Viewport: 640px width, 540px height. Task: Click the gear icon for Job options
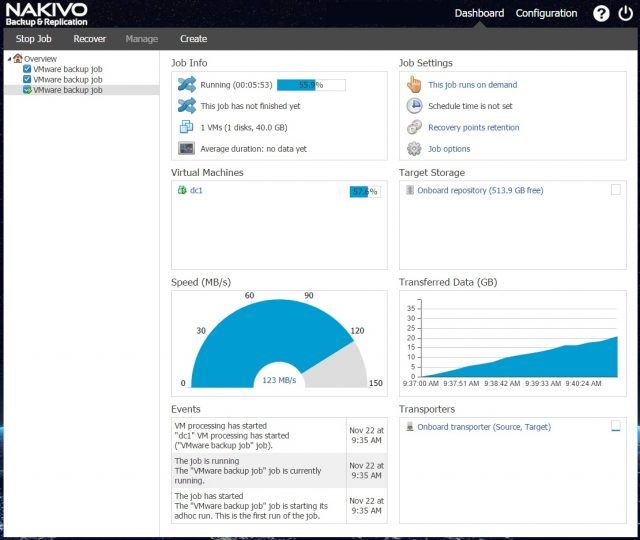point(414,149)
